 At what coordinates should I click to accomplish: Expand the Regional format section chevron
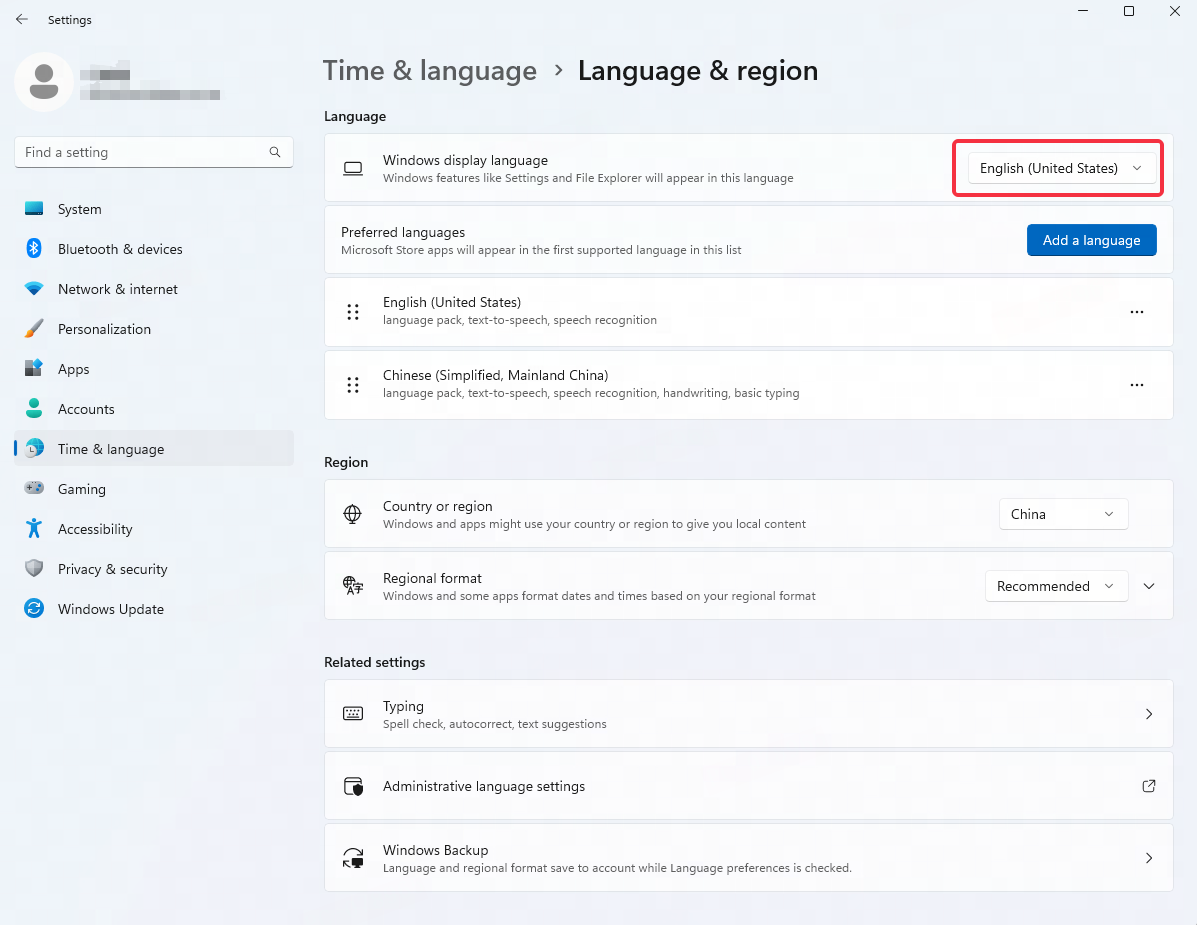pos(1149,586)
